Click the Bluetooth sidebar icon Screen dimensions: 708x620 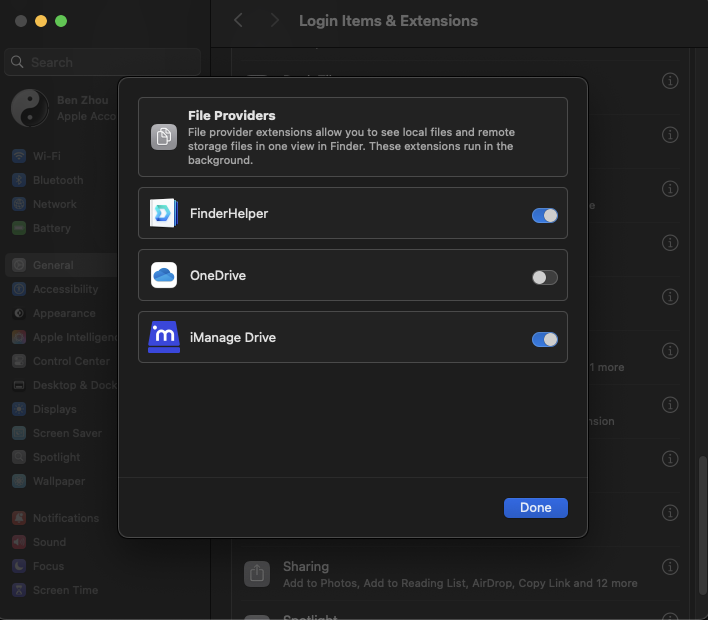tap(19, 180)
